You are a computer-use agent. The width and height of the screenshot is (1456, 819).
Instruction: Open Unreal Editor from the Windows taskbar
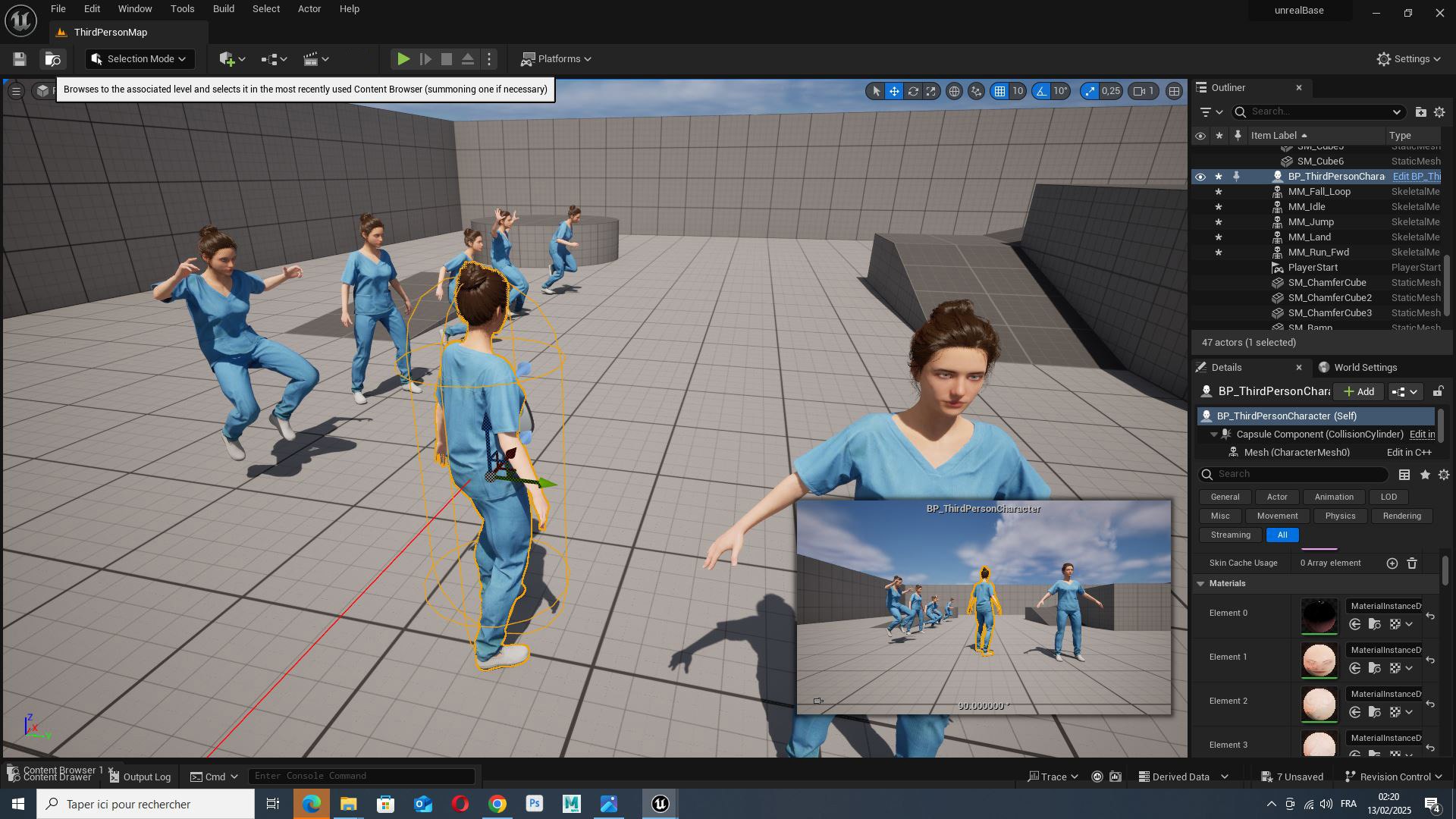pyautogui.click(x=660, y=804)
